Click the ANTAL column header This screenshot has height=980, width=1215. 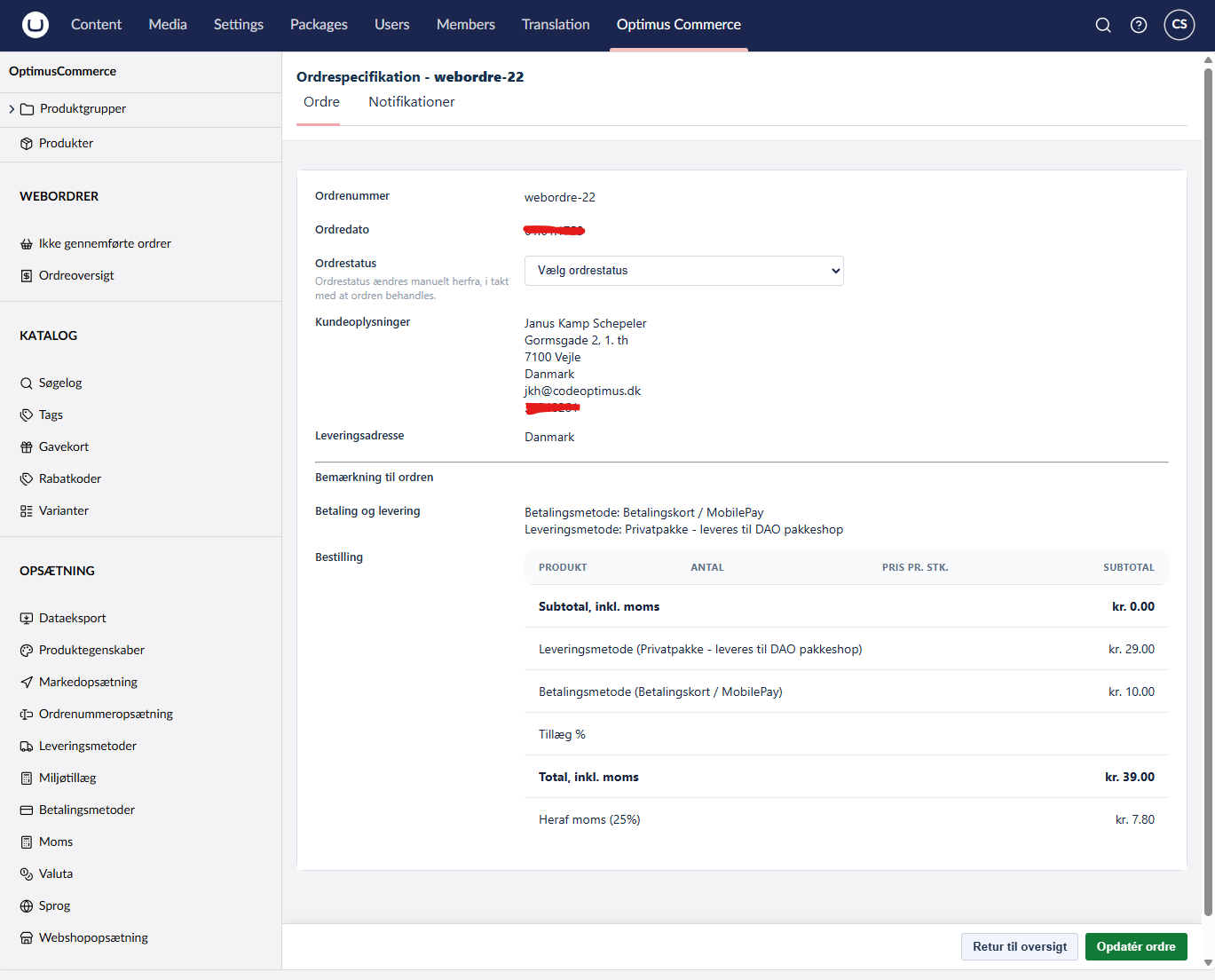click(707, 568)
